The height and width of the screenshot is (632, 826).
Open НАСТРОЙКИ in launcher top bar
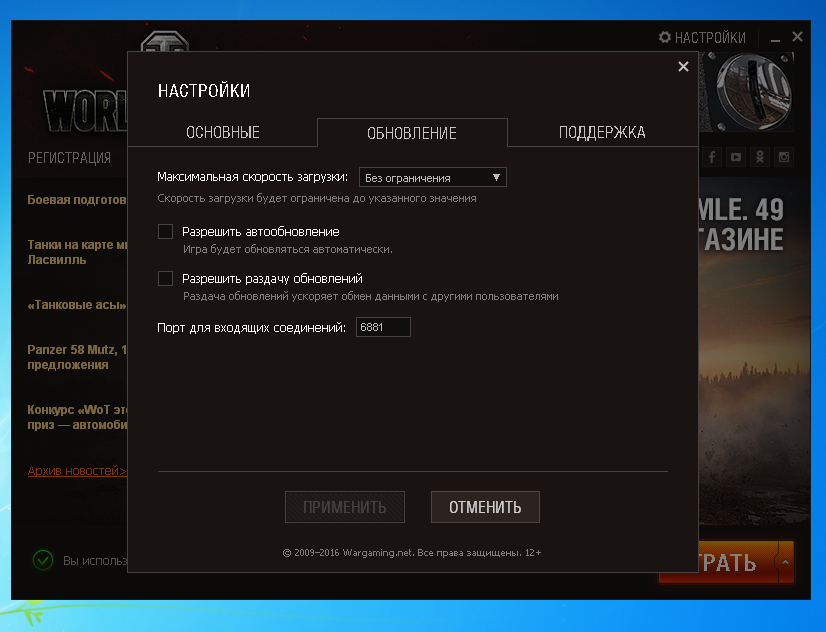[702, 37]
